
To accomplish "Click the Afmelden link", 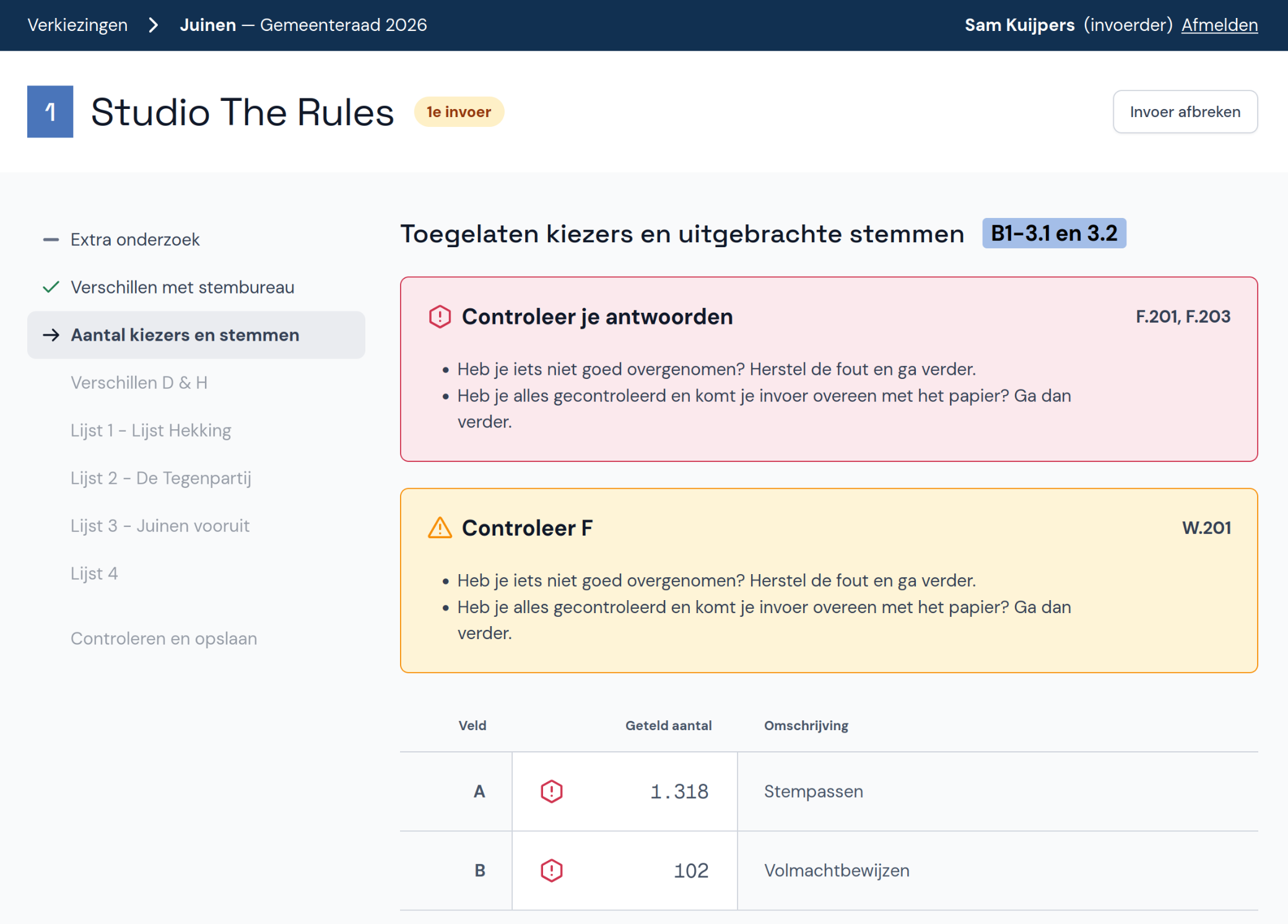I will pyautogui.click(x=1219, y=25).
